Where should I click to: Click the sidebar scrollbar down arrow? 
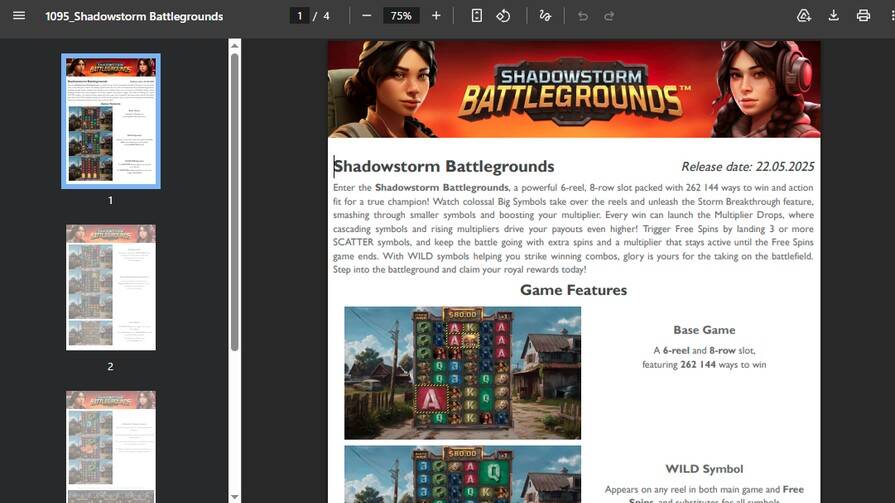[x=235, y=496]
